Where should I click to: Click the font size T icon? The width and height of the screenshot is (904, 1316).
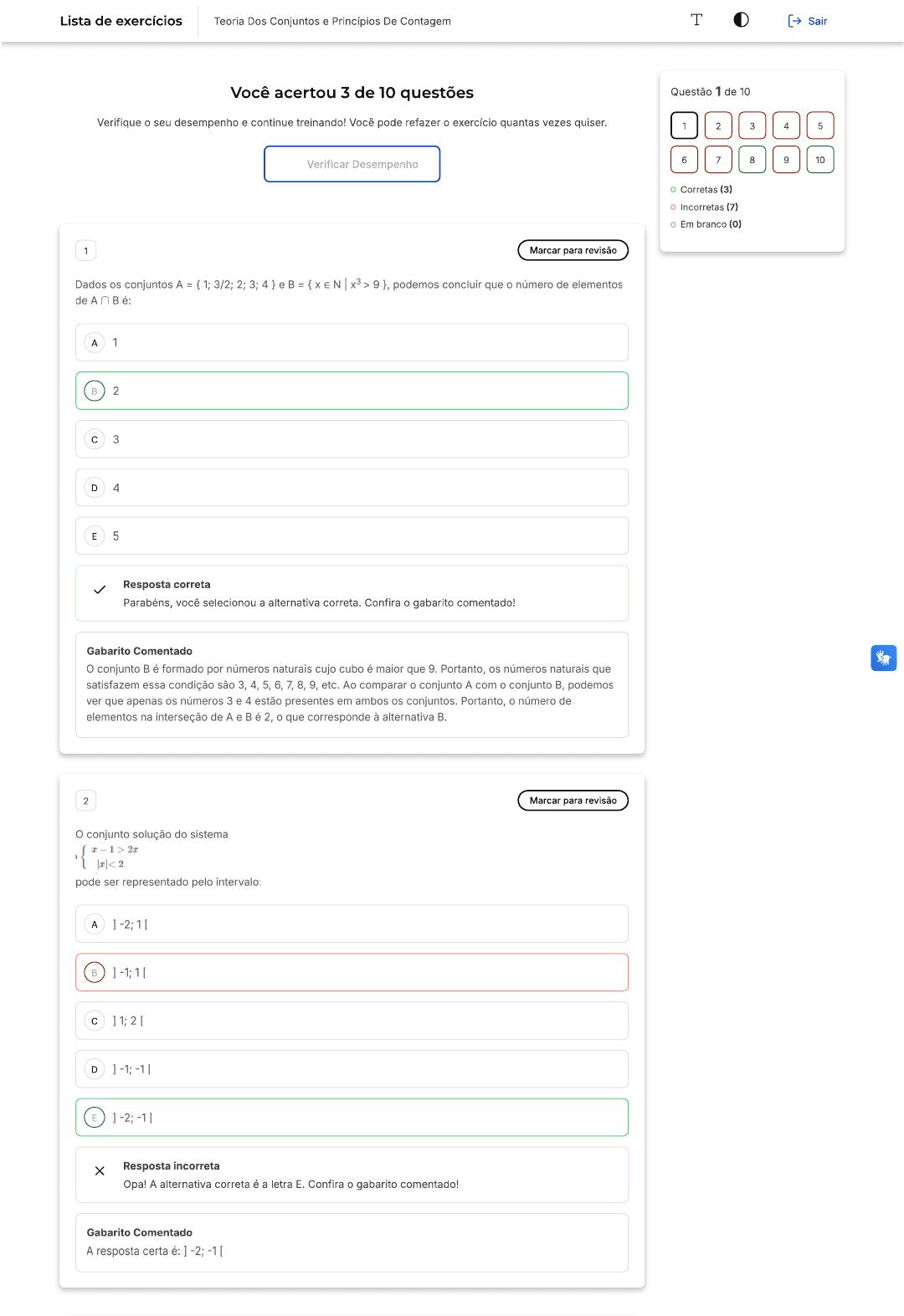(696, 20)
